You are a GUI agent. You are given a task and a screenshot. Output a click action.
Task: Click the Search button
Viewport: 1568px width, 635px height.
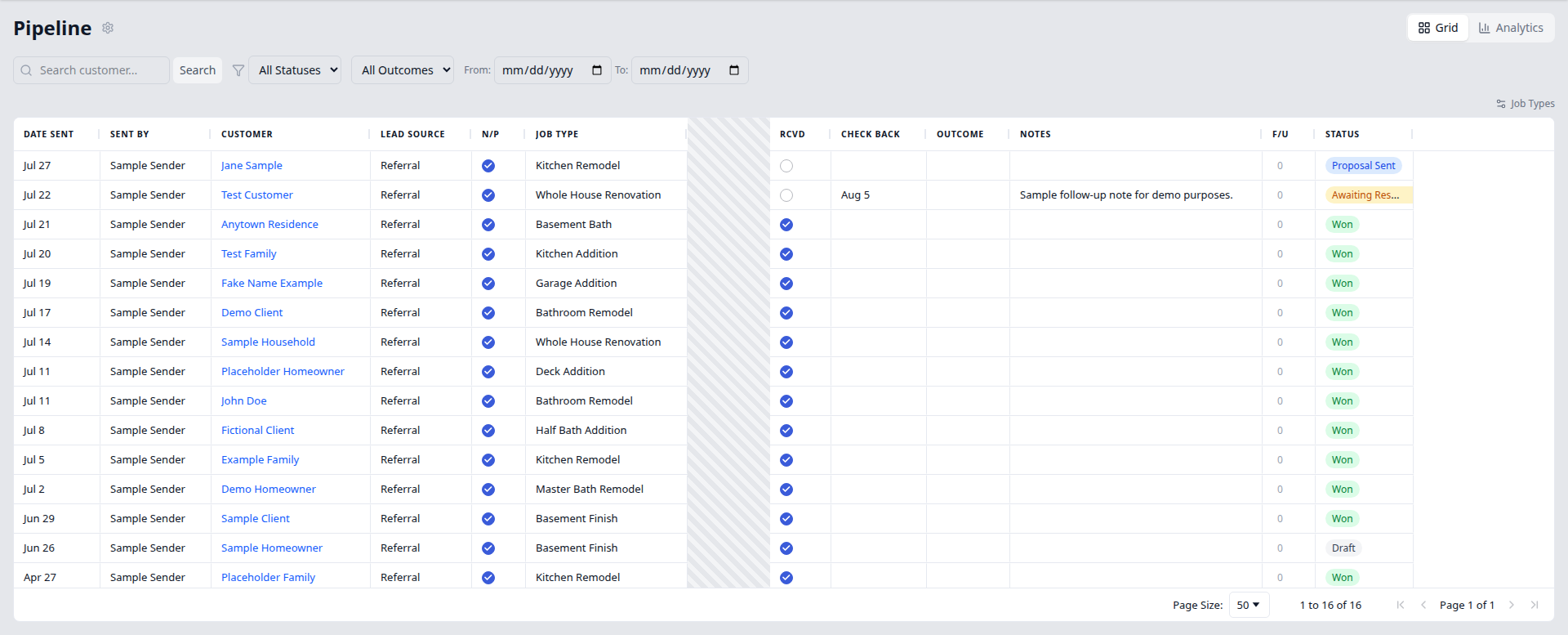pos(198,70)
